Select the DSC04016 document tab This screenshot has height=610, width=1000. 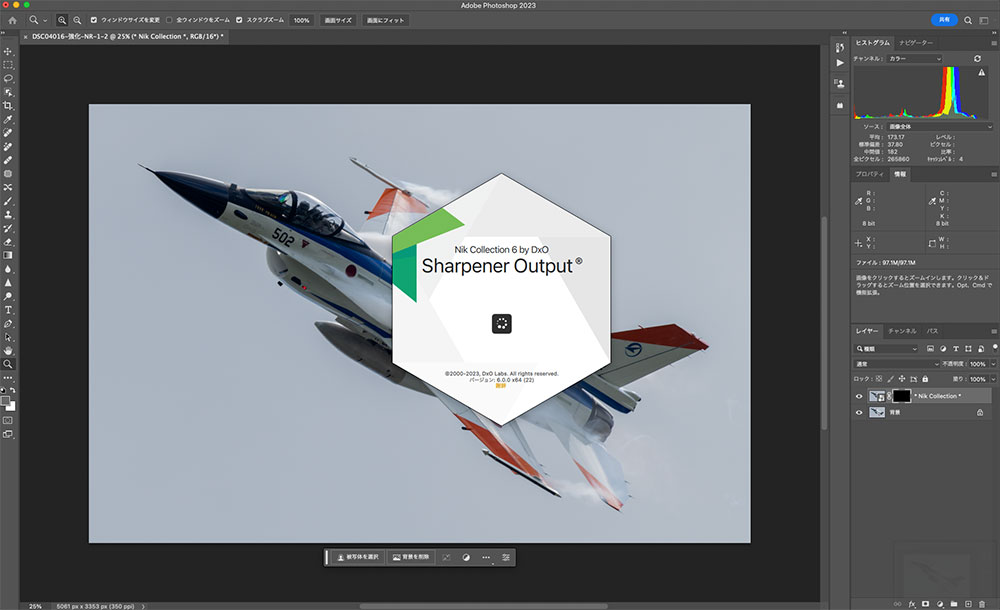pyautogui.click(x=124, y=36)
